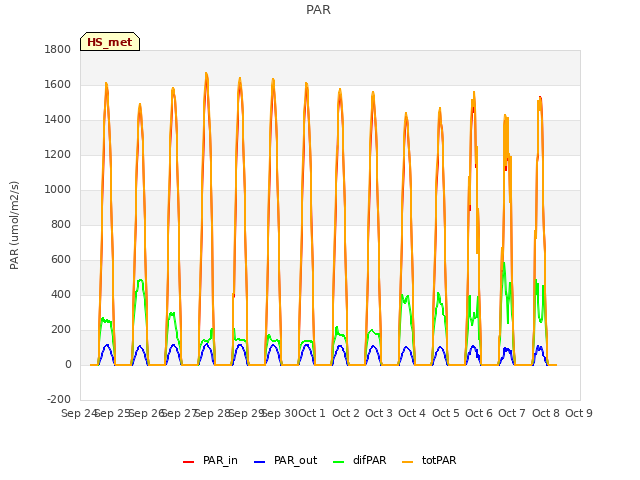
Task: Click the 1800 y-axis tick label
Action: click(58, 49)
